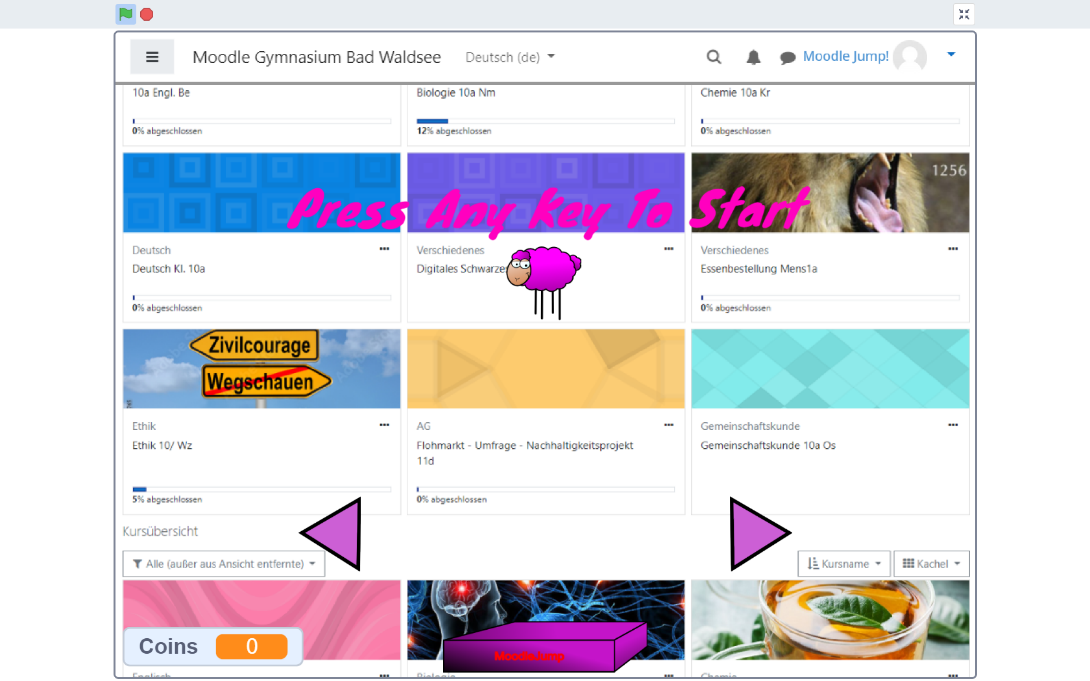Click the 12% abgeschlossen text
This screenshot has height=681, width=1090.
[x=454, y=131]
